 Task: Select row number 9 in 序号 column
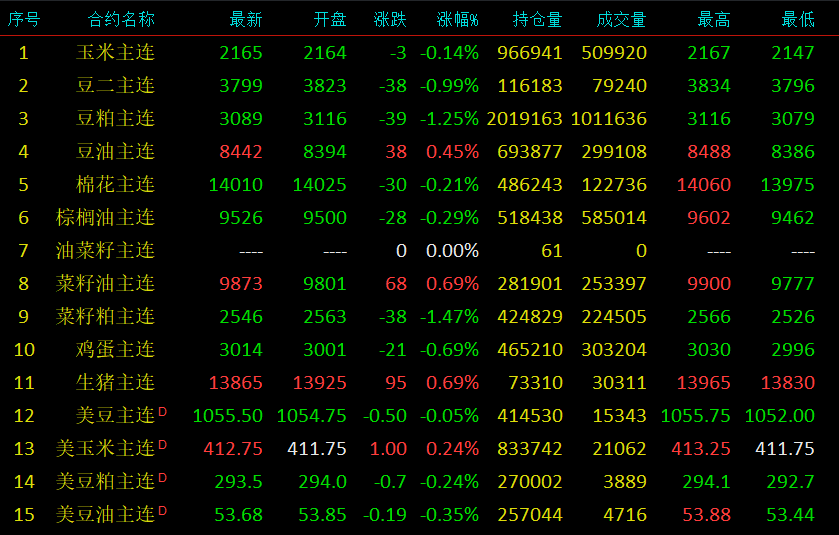[24, 317]
